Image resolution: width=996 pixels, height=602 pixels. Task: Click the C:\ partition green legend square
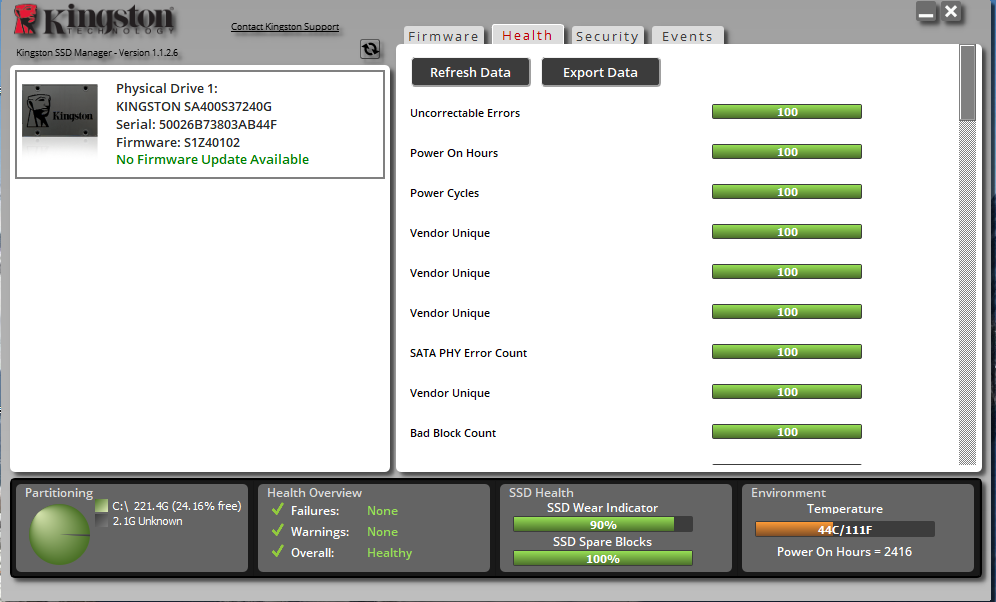point(102,506)
